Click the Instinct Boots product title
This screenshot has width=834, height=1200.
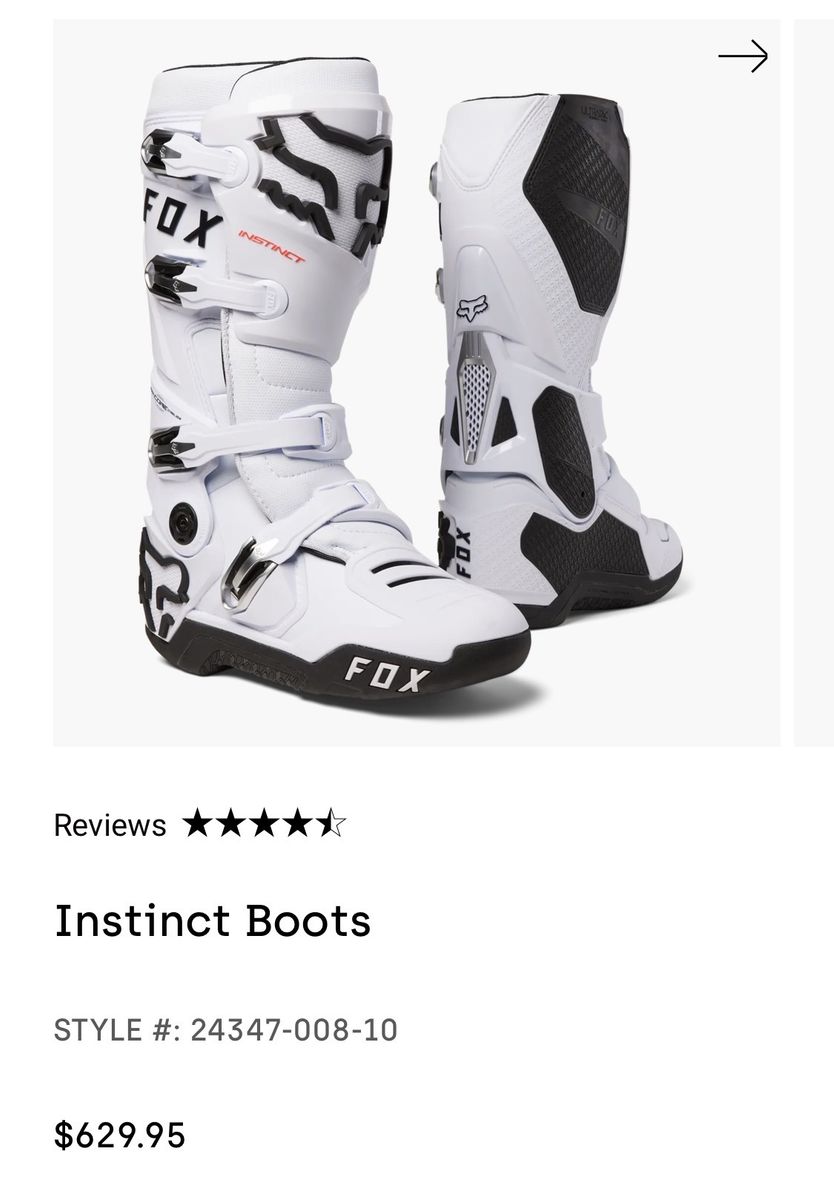tap(212, 921)
